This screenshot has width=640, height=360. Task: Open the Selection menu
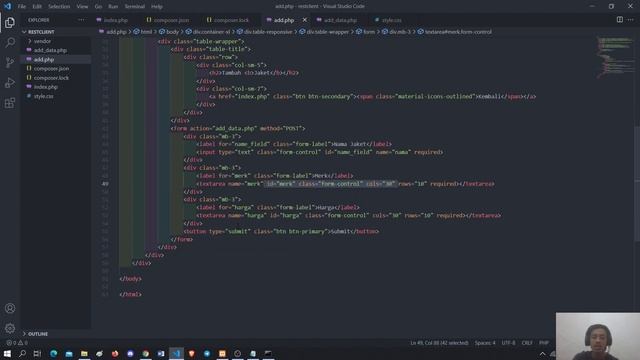coord(59,7)
